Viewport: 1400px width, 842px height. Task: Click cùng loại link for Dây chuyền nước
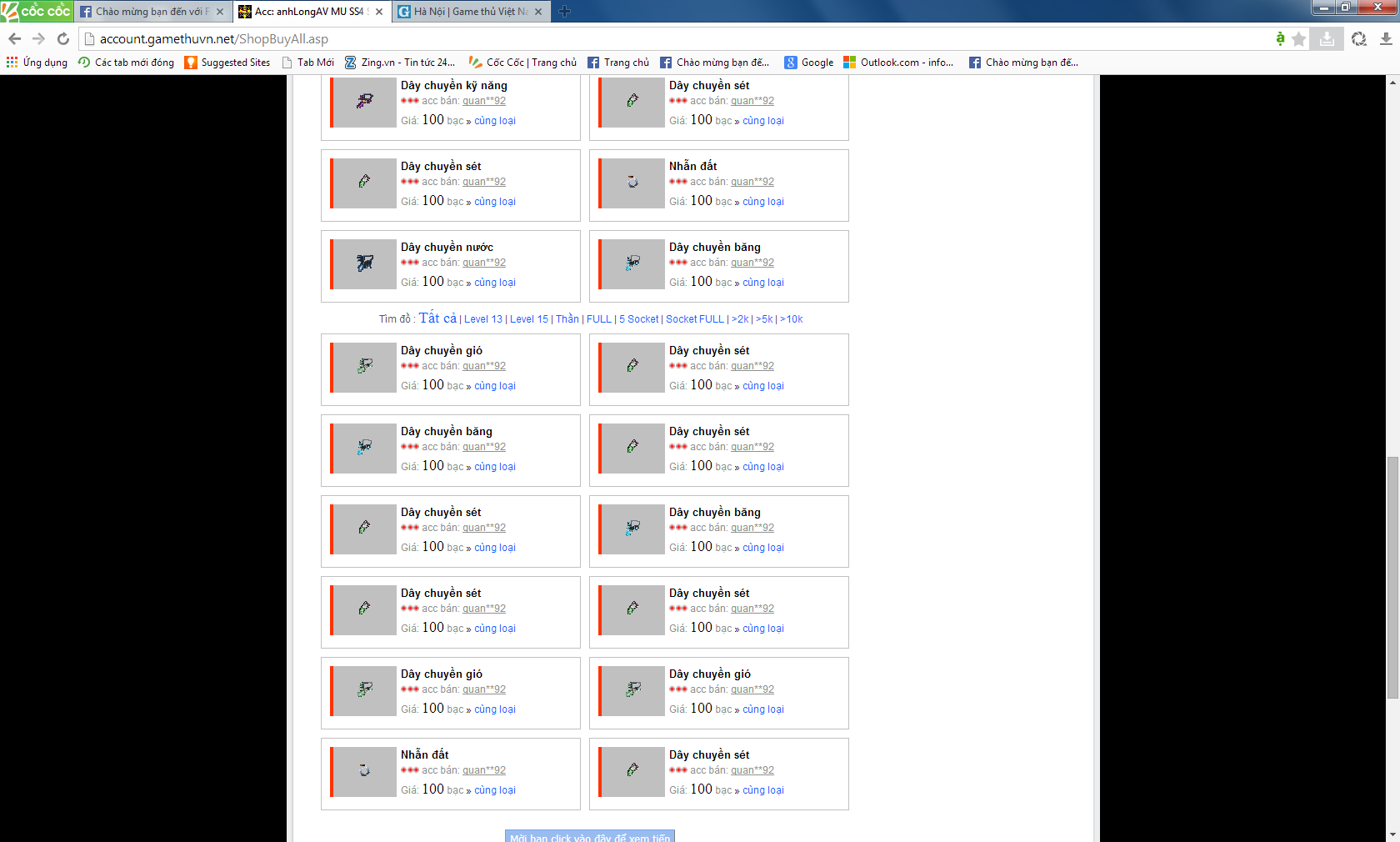coord(495,283)
